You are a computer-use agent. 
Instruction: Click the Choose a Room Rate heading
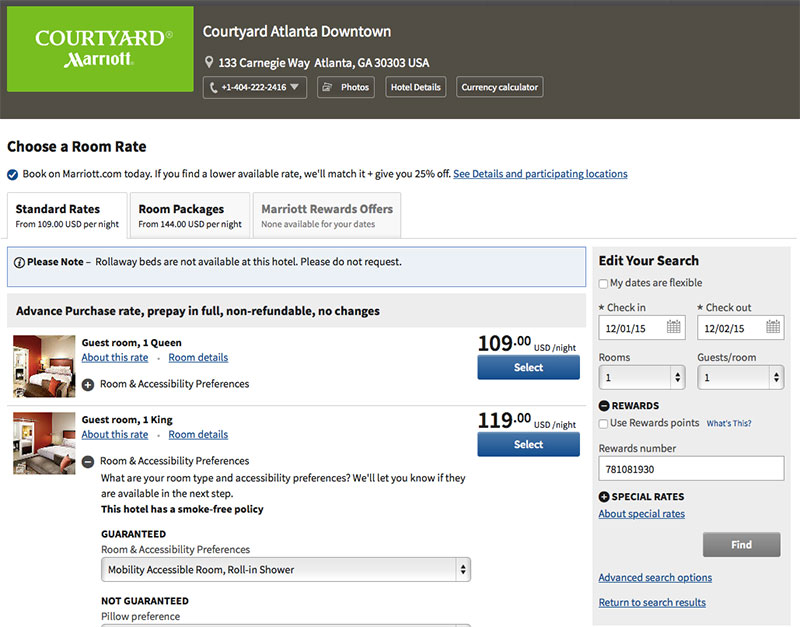coord(77,147)
